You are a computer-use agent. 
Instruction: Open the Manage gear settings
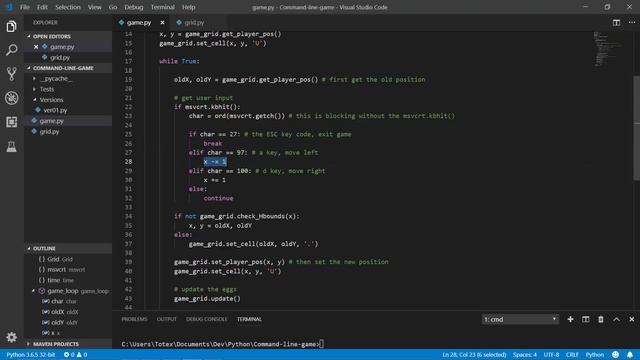(11, 337)
